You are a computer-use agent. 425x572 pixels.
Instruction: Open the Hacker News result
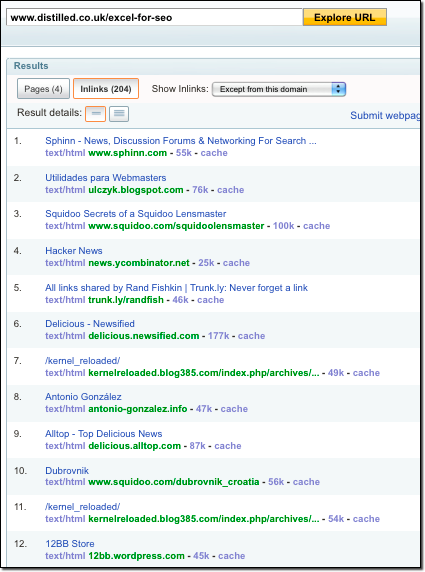(x=74, y=251)
